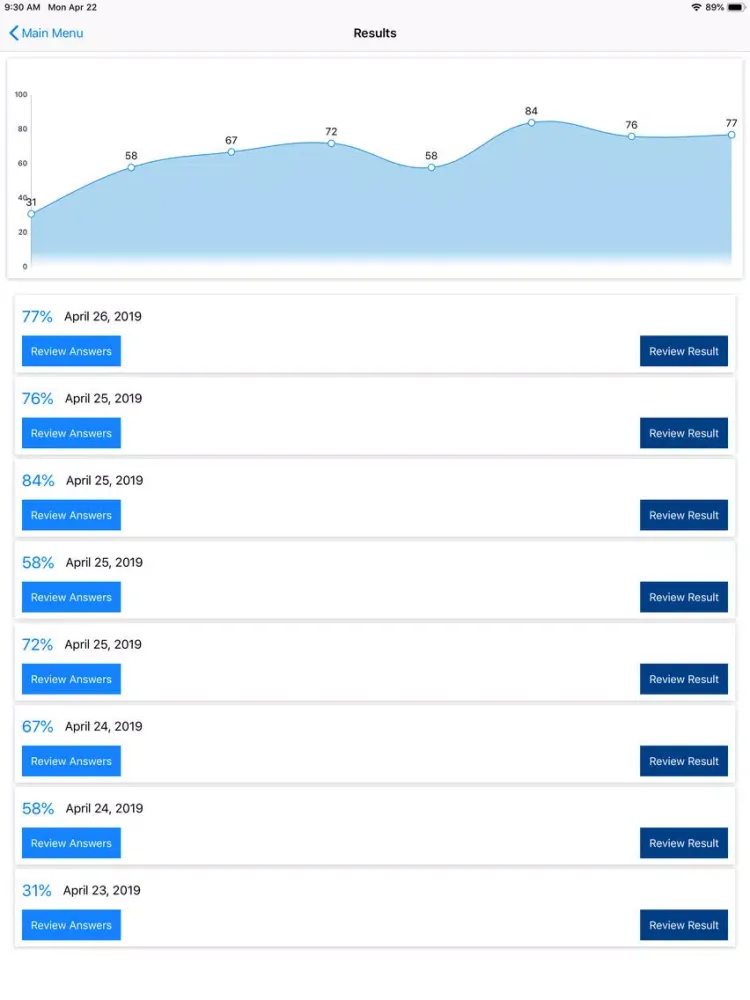Review Answers for the 76% result
This screenshot has width=750, height=1000.
click(x=71, y=433)
